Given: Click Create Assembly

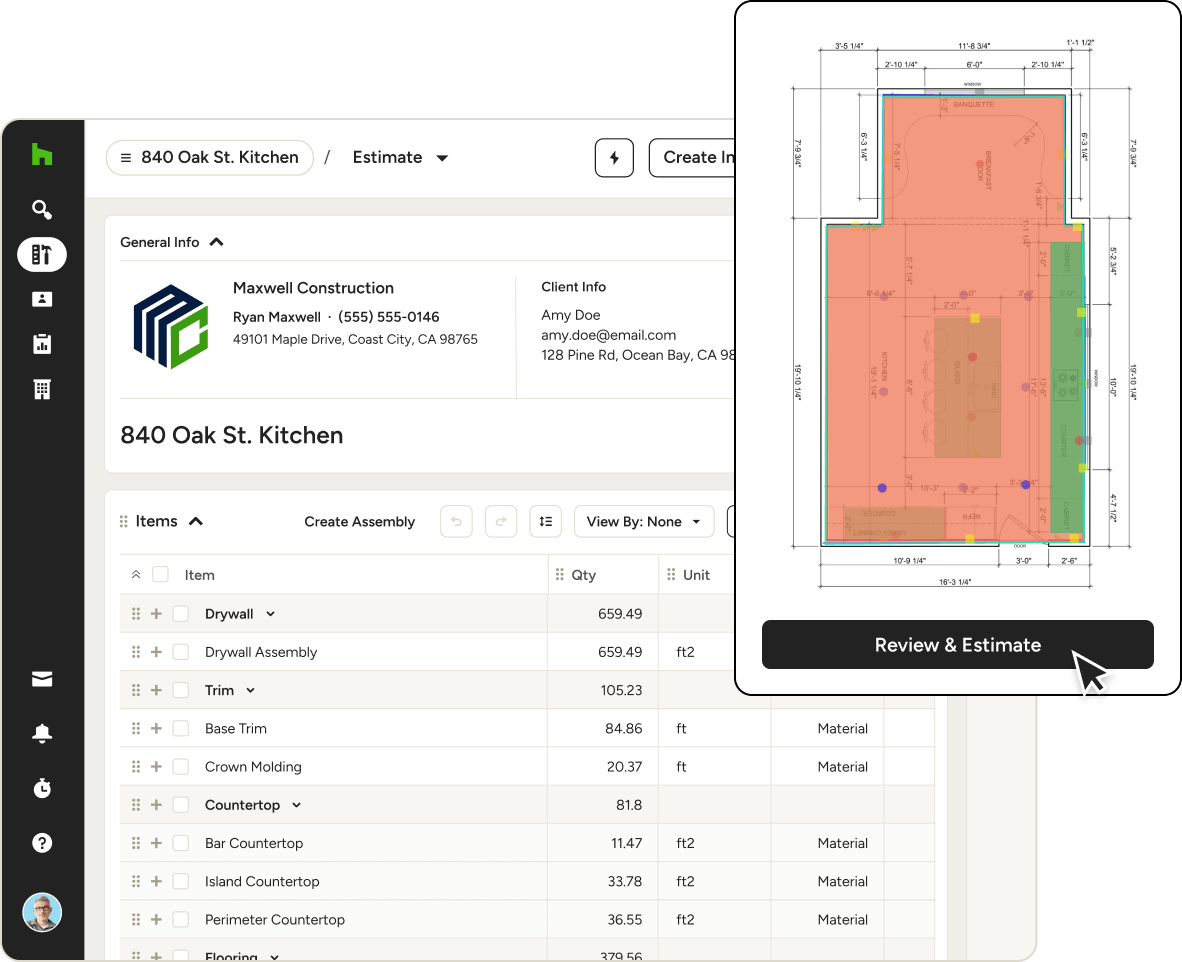Looking at the screenshot, I should 359,521.
